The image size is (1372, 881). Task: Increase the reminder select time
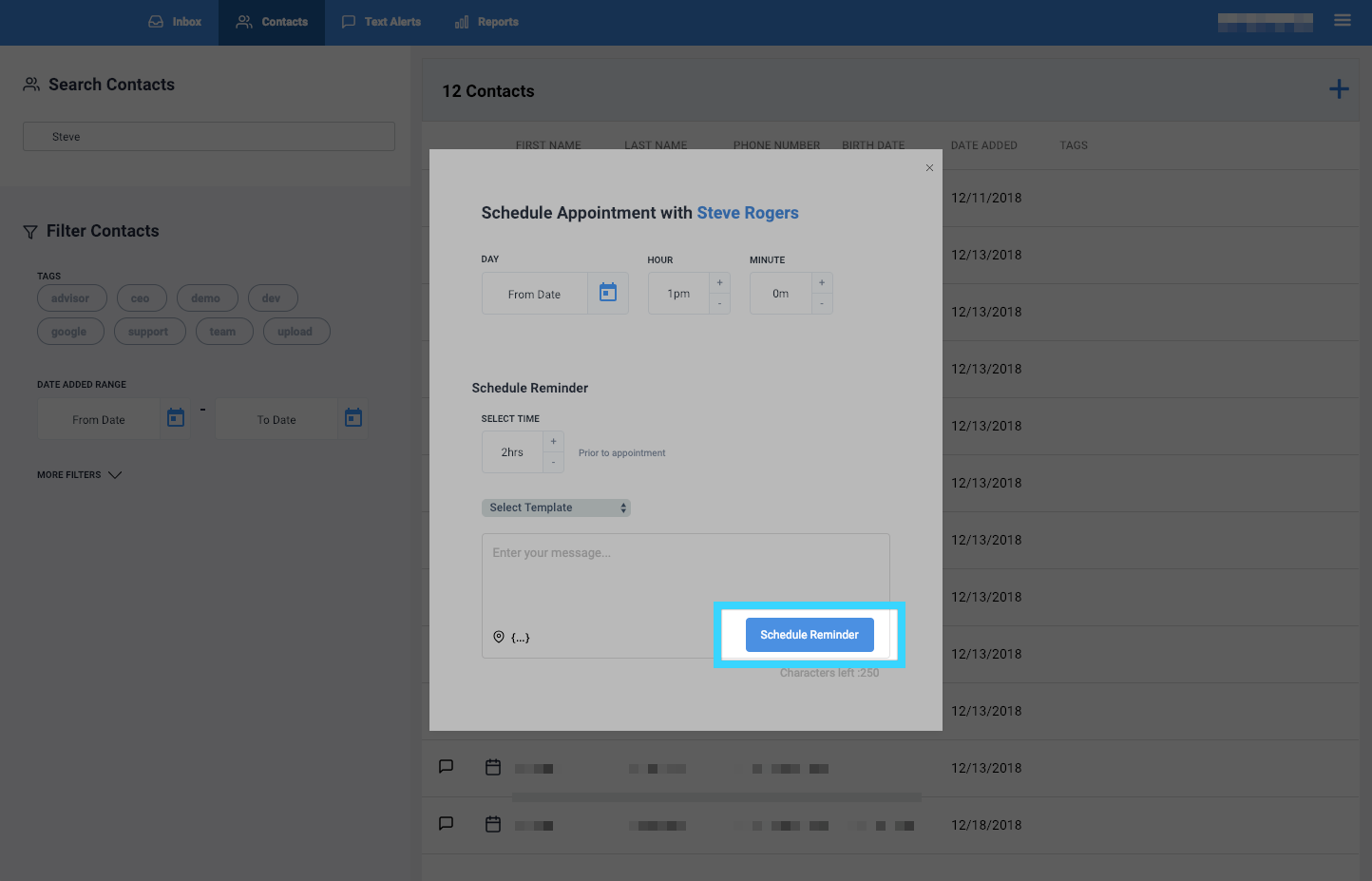tap(554, 442)
